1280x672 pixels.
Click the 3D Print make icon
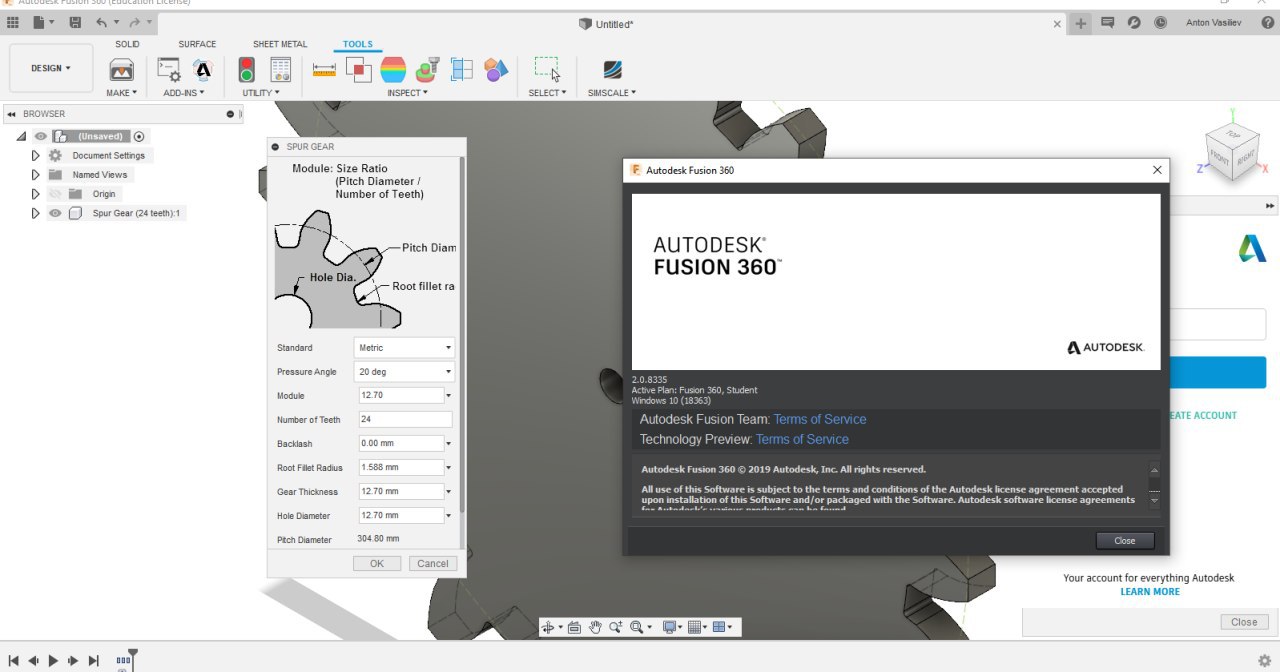click(121, 69)
